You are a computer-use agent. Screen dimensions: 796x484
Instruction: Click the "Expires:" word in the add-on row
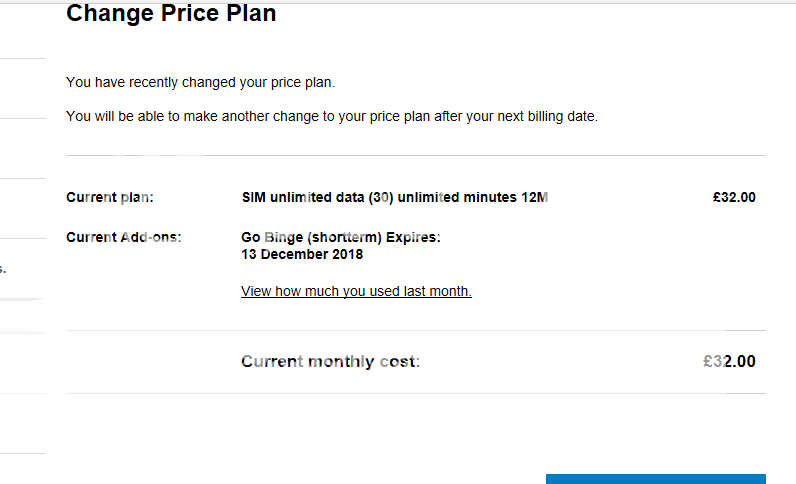click(x=413, y=237)
